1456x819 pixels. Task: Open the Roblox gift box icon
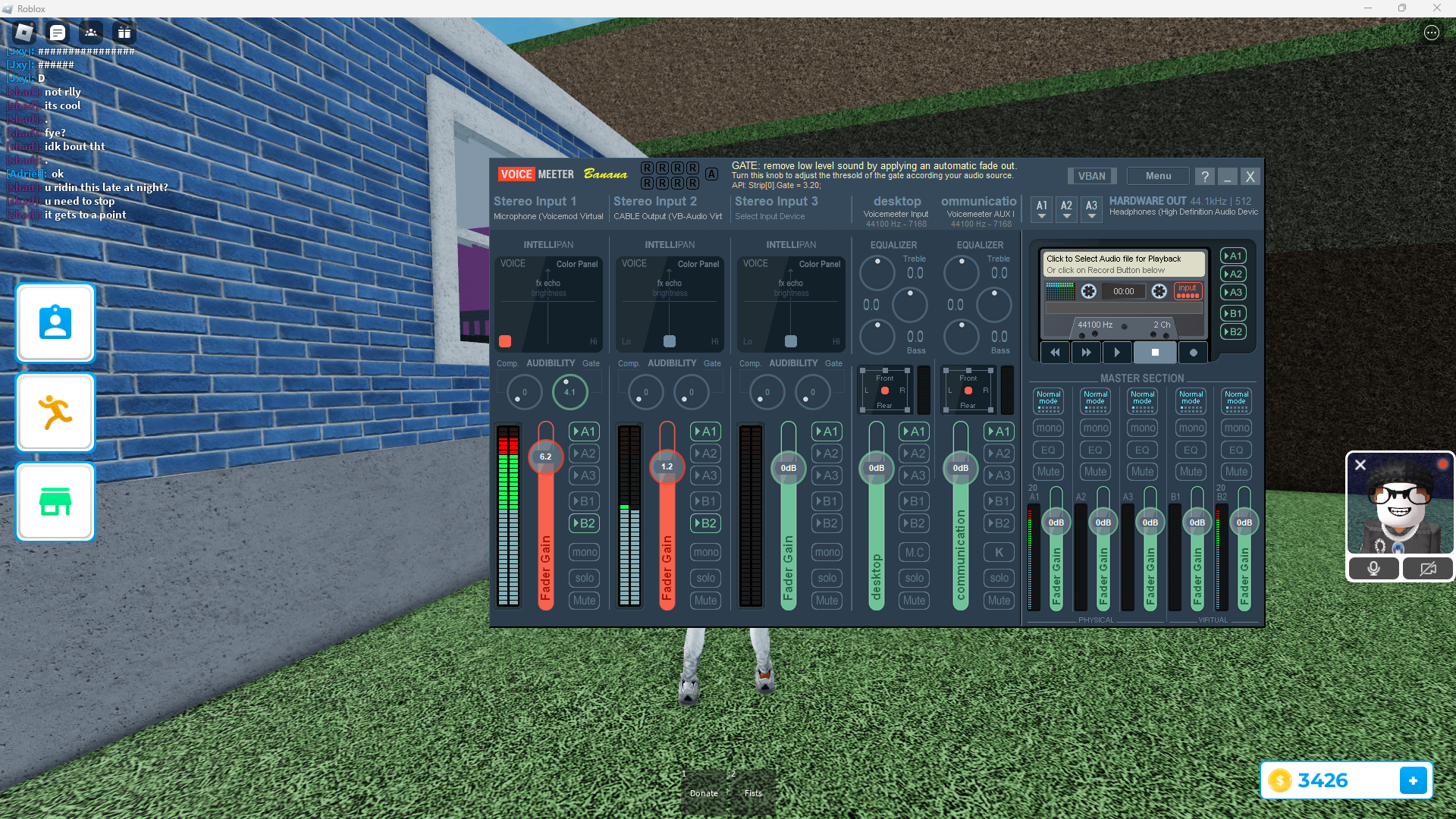click(124, 33)
